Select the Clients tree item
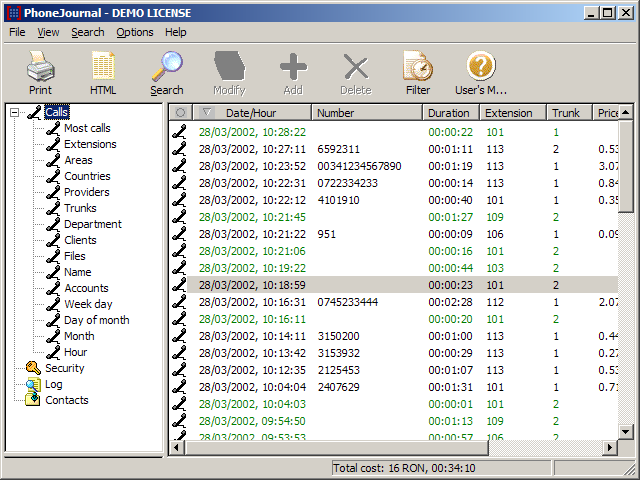 (80, 240)
